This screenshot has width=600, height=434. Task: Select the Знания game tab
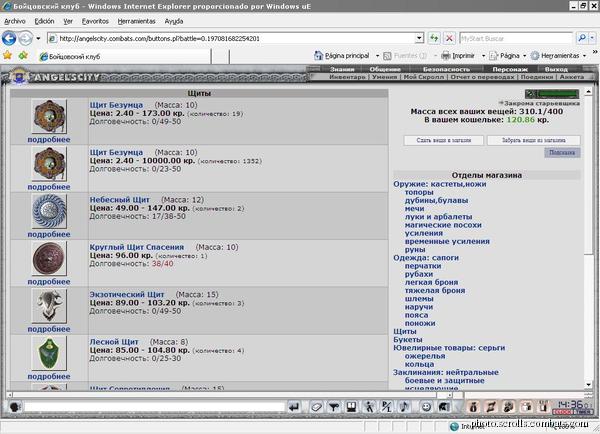pos(342,69)
